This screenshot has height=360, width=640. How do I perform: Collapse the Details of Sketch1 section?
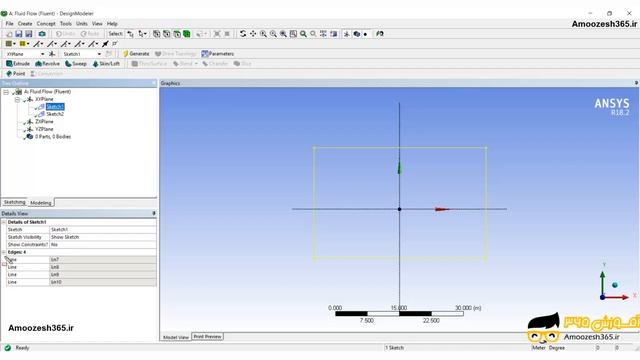(x=4, y=222)
